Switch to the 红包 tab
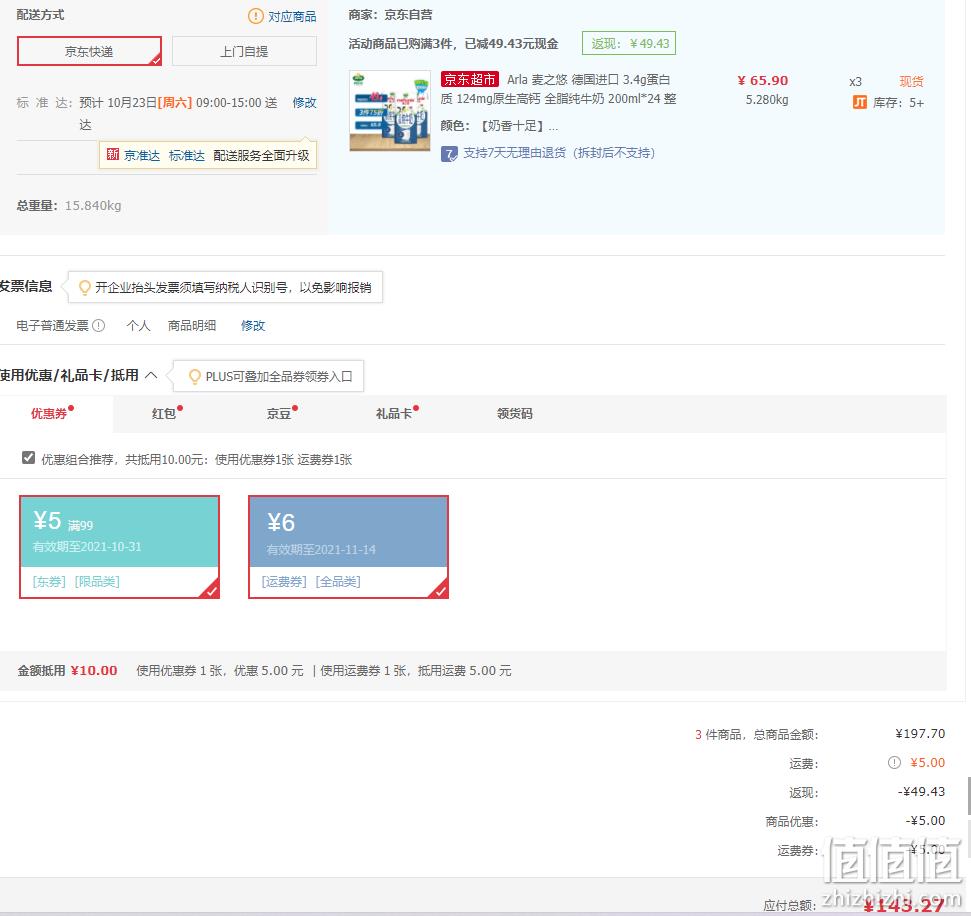This screenshot has width=971, height=916. [x=163, y=414]
